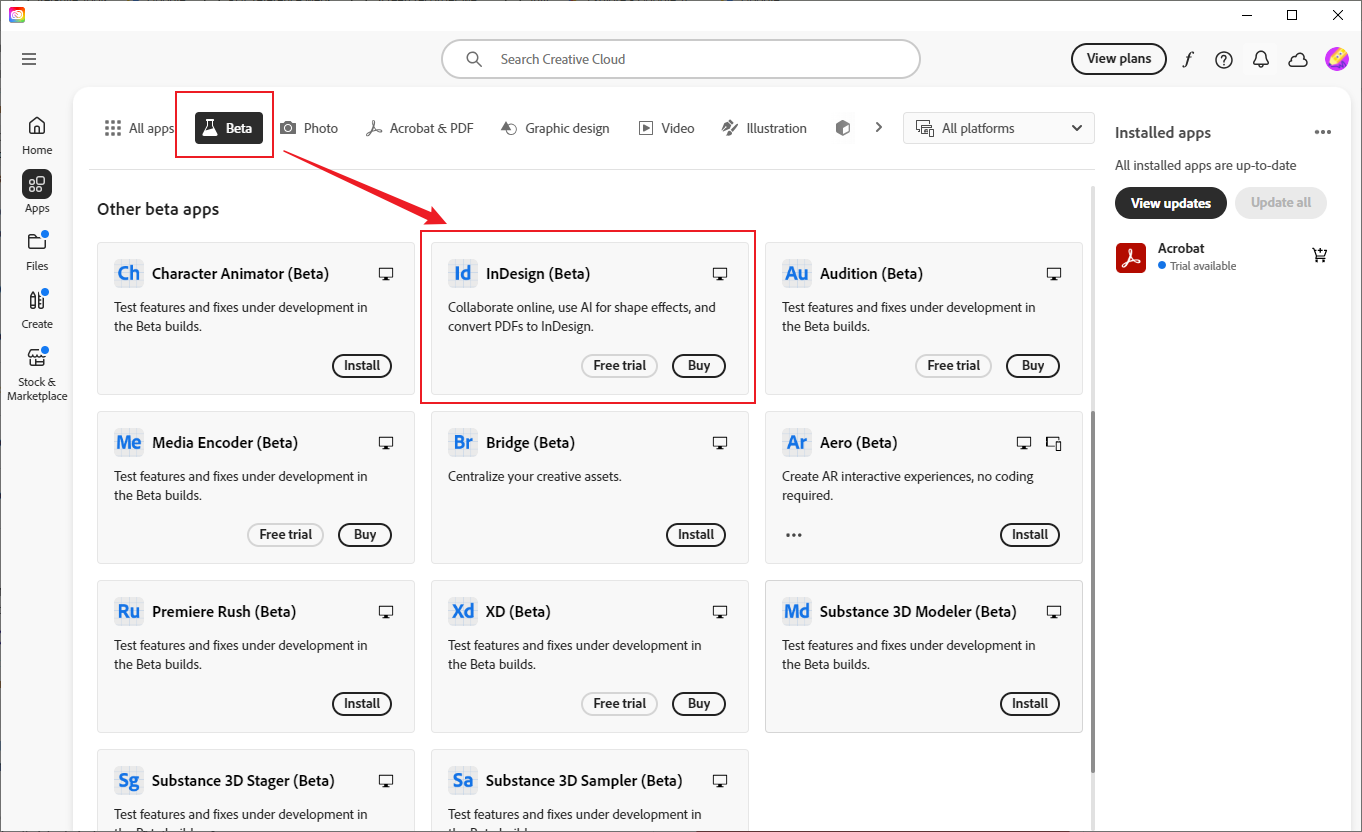Start Audition (Beta) Free trial
Viewport: 1362px width, 832px height.
pos(954,366)
